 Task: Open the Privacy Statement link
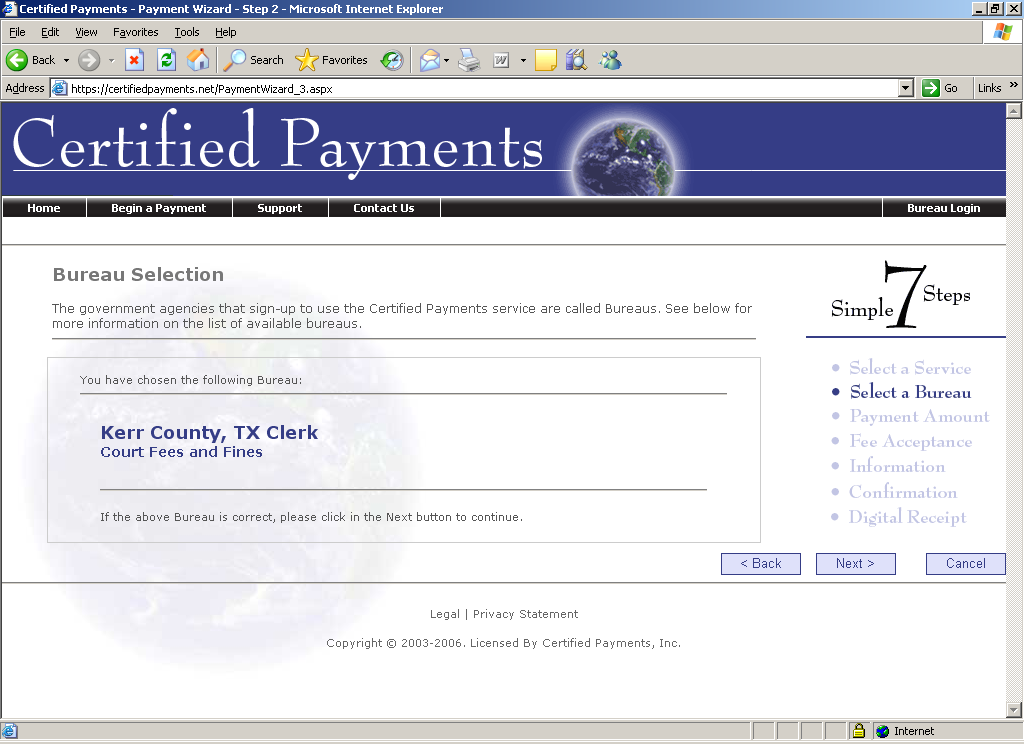coord(525,614)
